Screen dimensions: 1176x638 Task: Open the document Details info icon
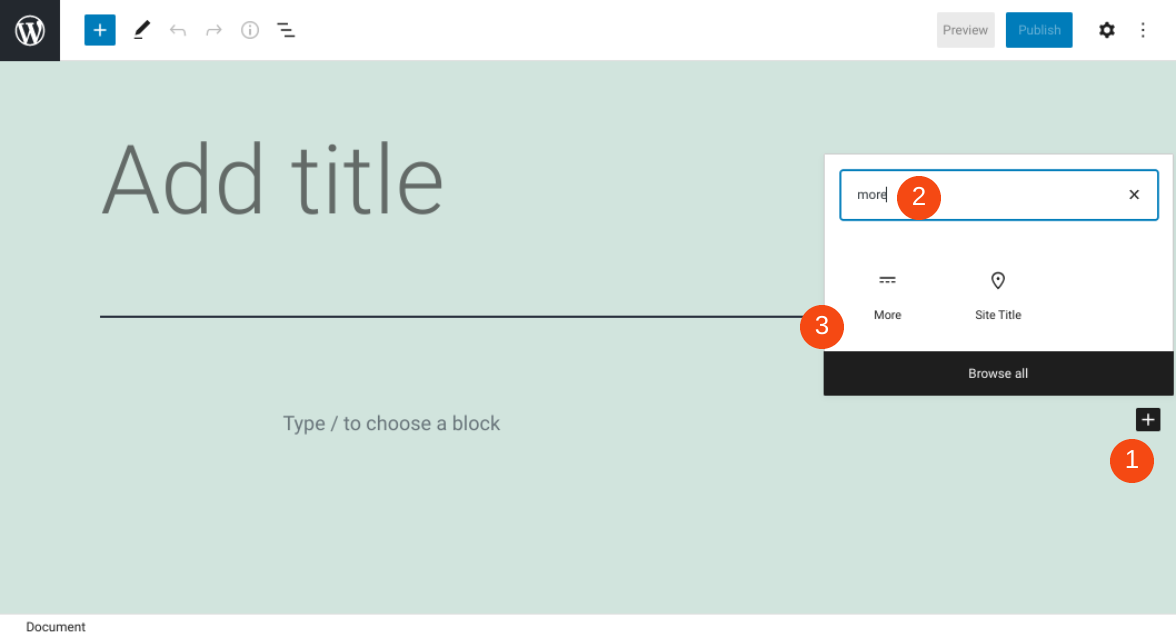pyautogui.click(x=250, y=30)
